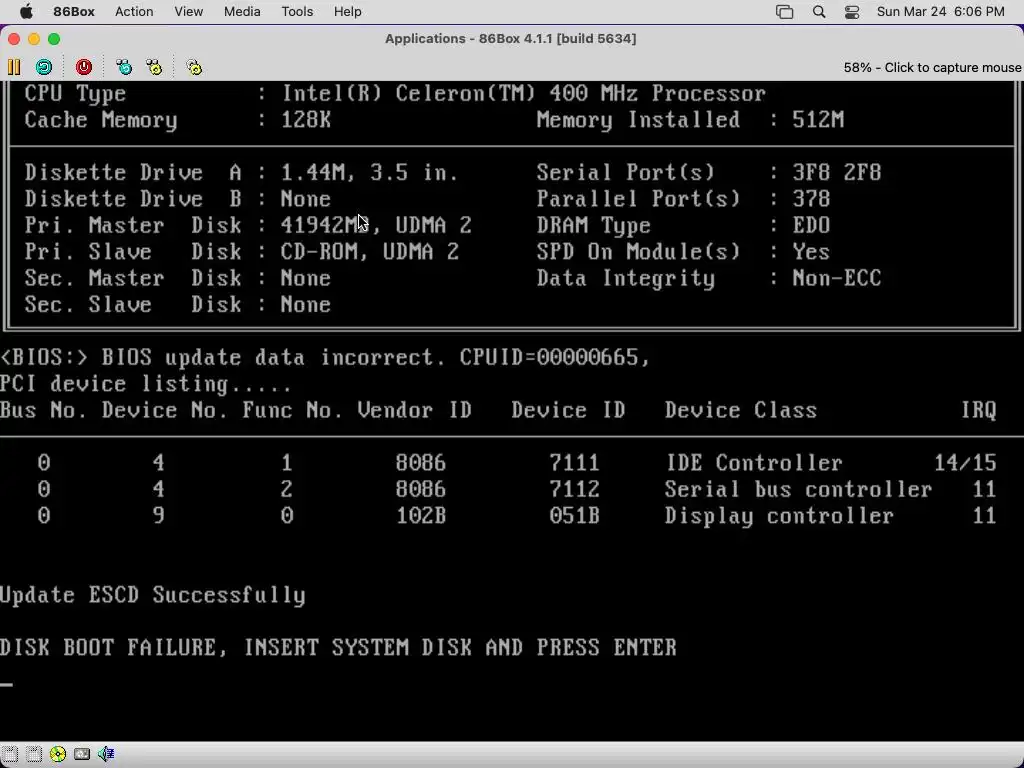The height and width of the screenshot is (768, 1024).
Task: Click the 'Device Class' column header
Action: click(741, 411)
